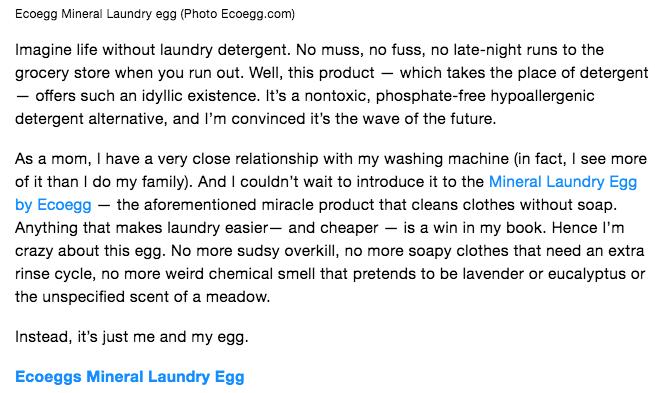Open the 'Mineral Laundry Egg' inline link
This screenshot has width=655, height=393.
pyautogui.click(x=563, y=182)
